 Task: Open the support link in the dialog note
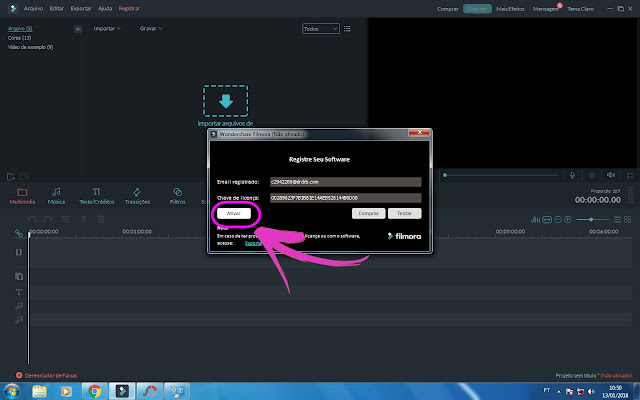[253, 243]
